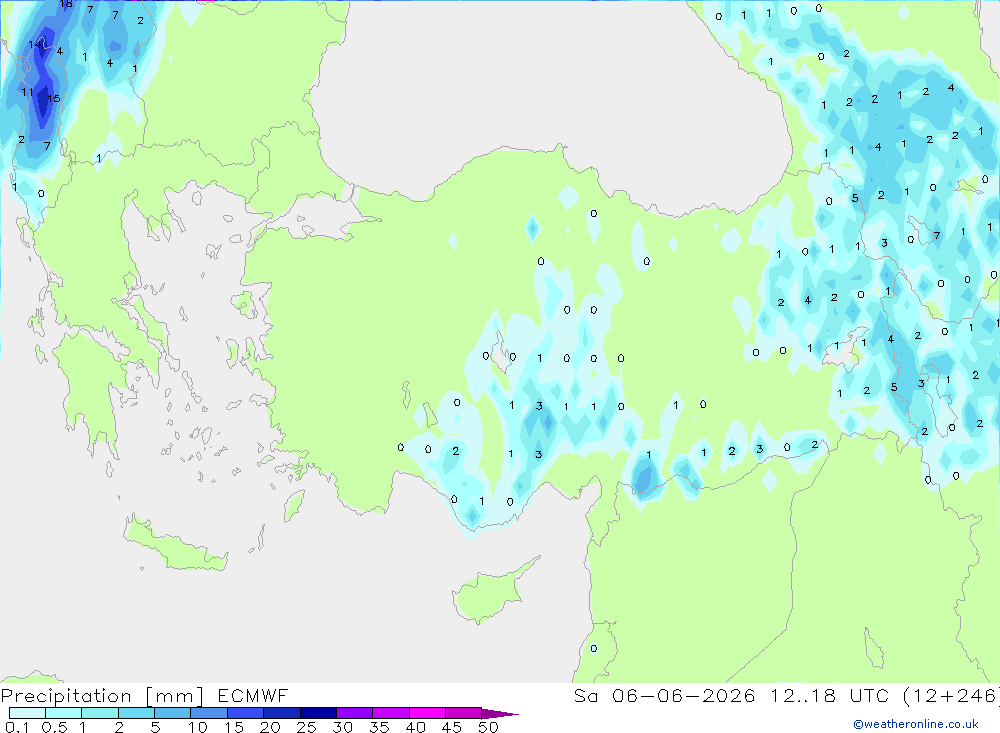Click the 1–2 mm legend color swatch

[99, 713]
